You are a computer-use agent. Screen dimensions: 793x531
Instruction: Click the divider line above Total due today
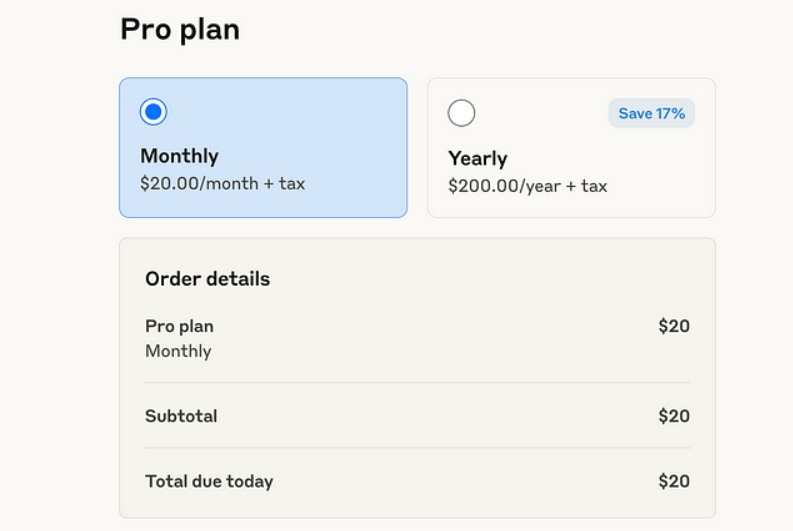pyautogui.click(x=417, y=448)
